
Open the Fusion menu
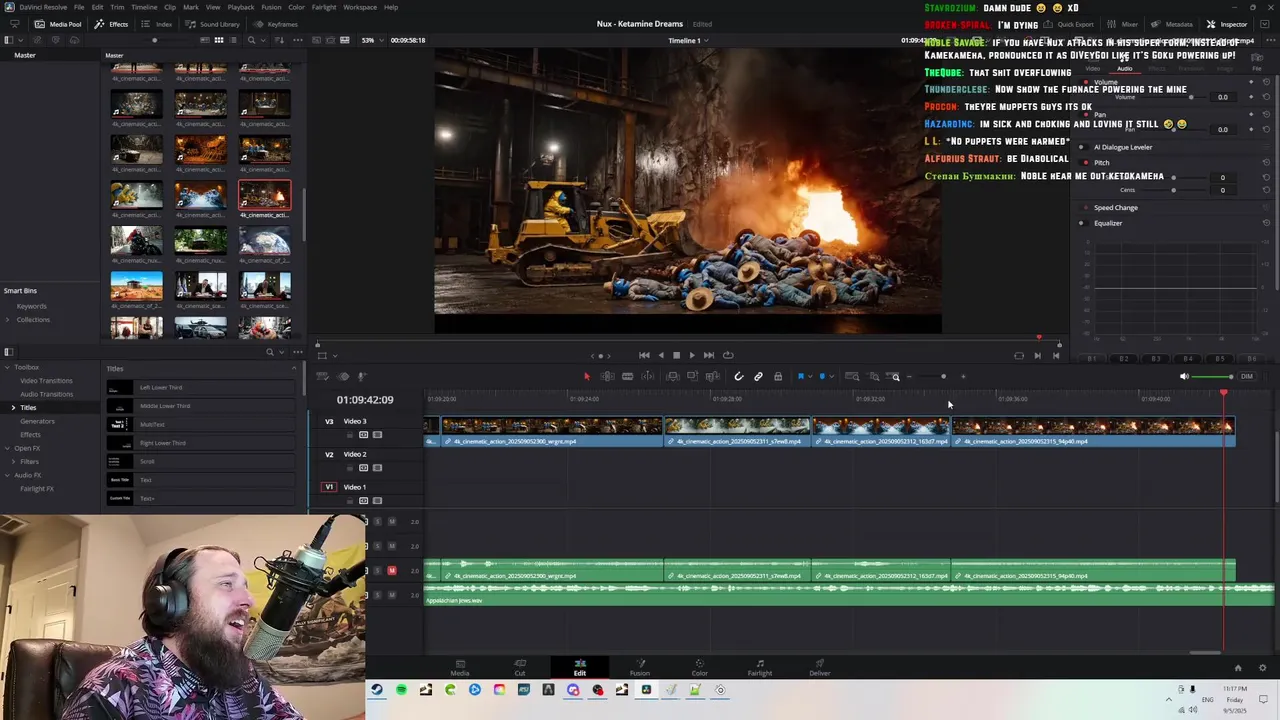271,7
